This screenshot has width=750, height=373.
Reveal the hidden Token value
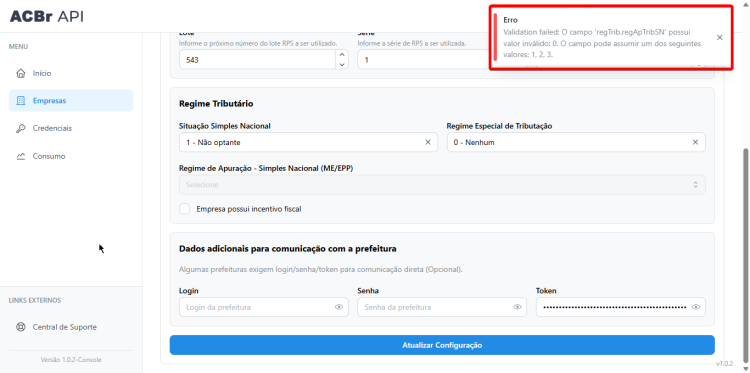click(x=695, y=307)
